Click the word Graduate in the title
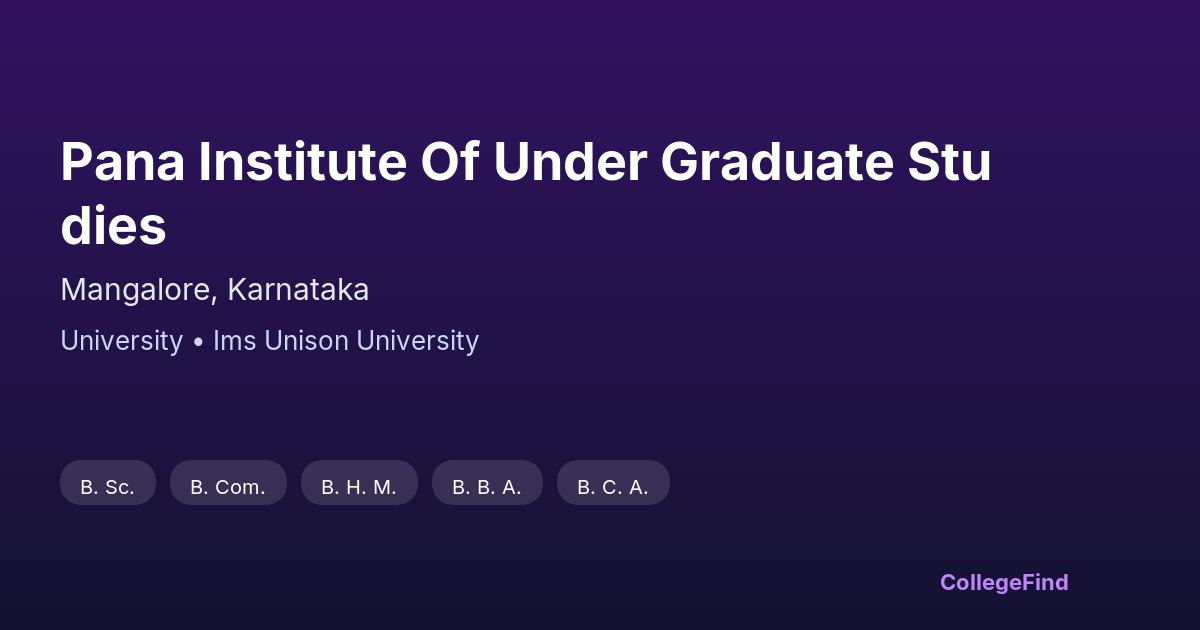 pyautogui.click(x=775, y=162)
